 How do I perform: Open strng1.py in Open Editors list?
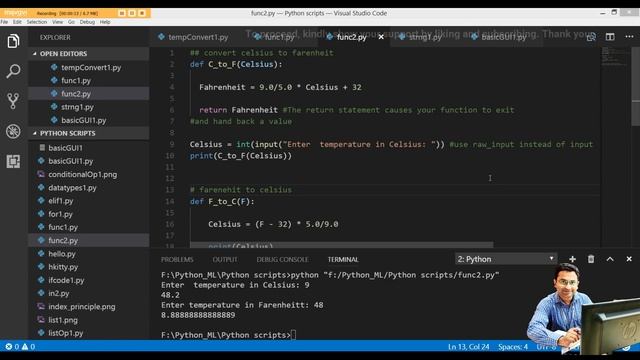pos(89,107)
